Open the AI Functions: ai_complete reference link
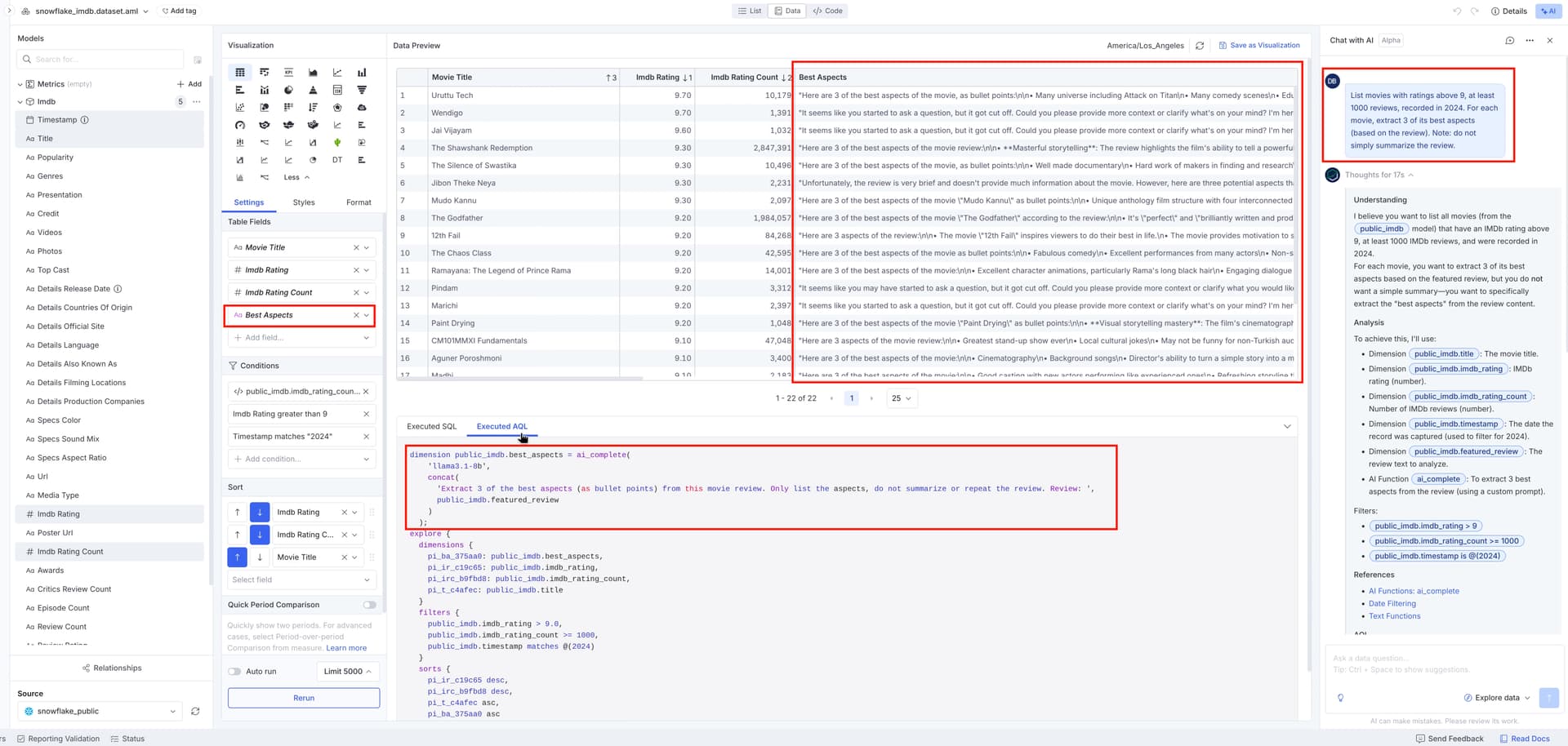 click(x=1414, y=591)
